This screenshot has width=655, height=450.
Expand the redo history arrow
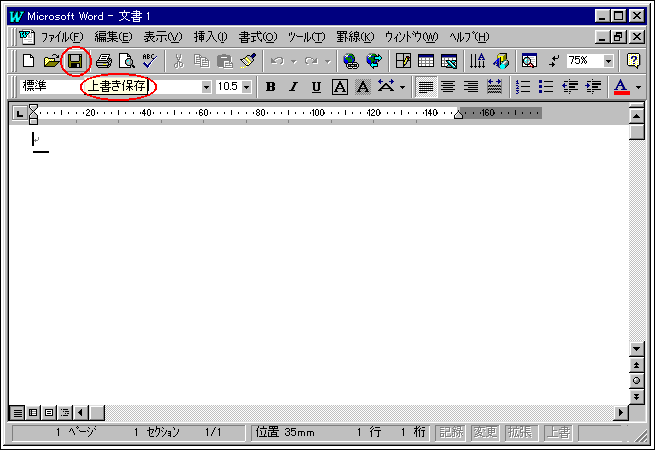pyautogui.click(x=328, y=61)
